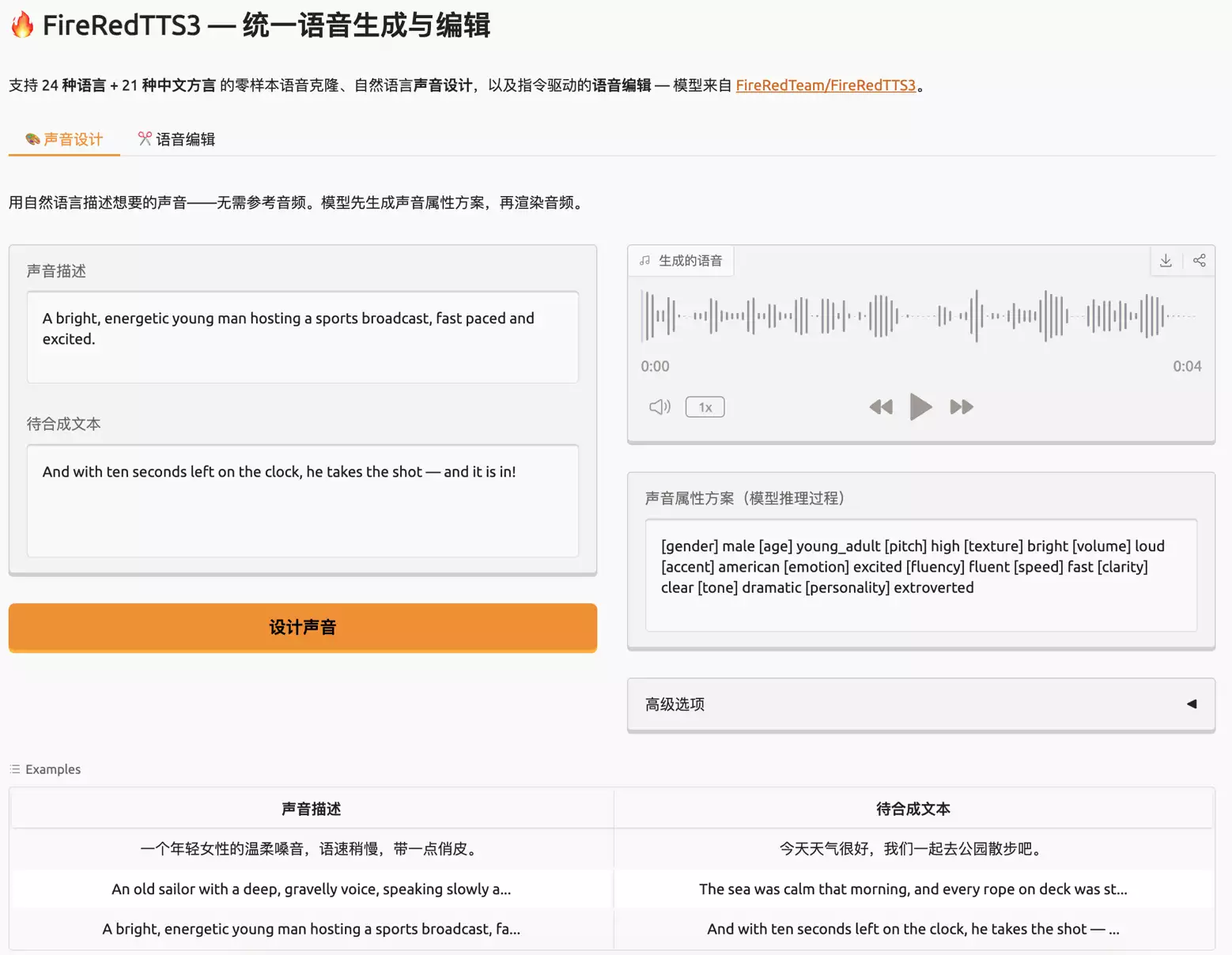Mute the audio volume speaker icon
This screenshot has height=955, width=1232.
pyautogui.click(x=659, y=407)
